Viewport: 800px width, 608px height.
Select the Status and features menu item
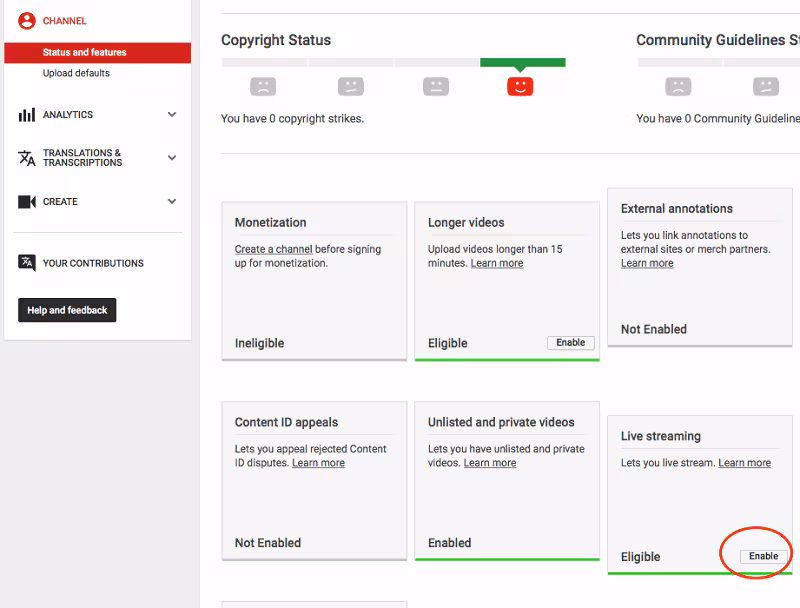coord(84,52)
